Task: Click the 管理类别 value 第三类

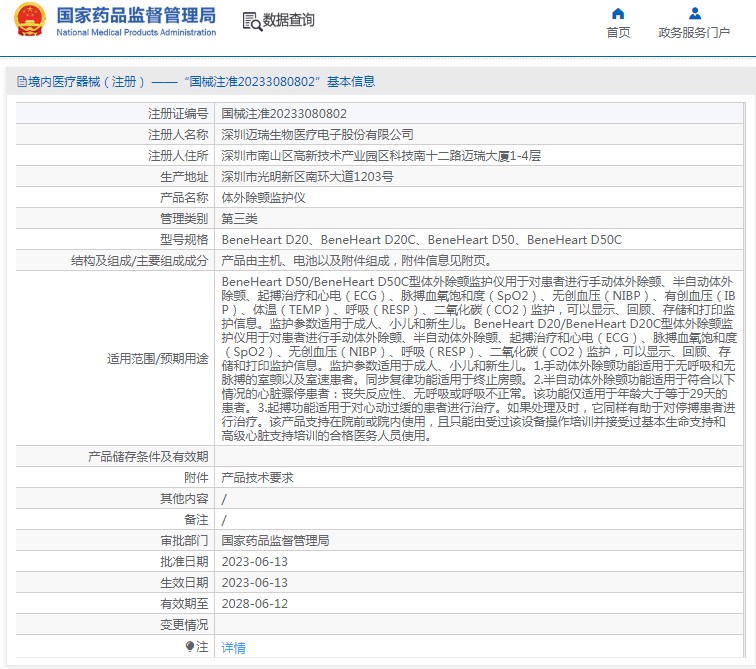Action: [x=239, y=219]
